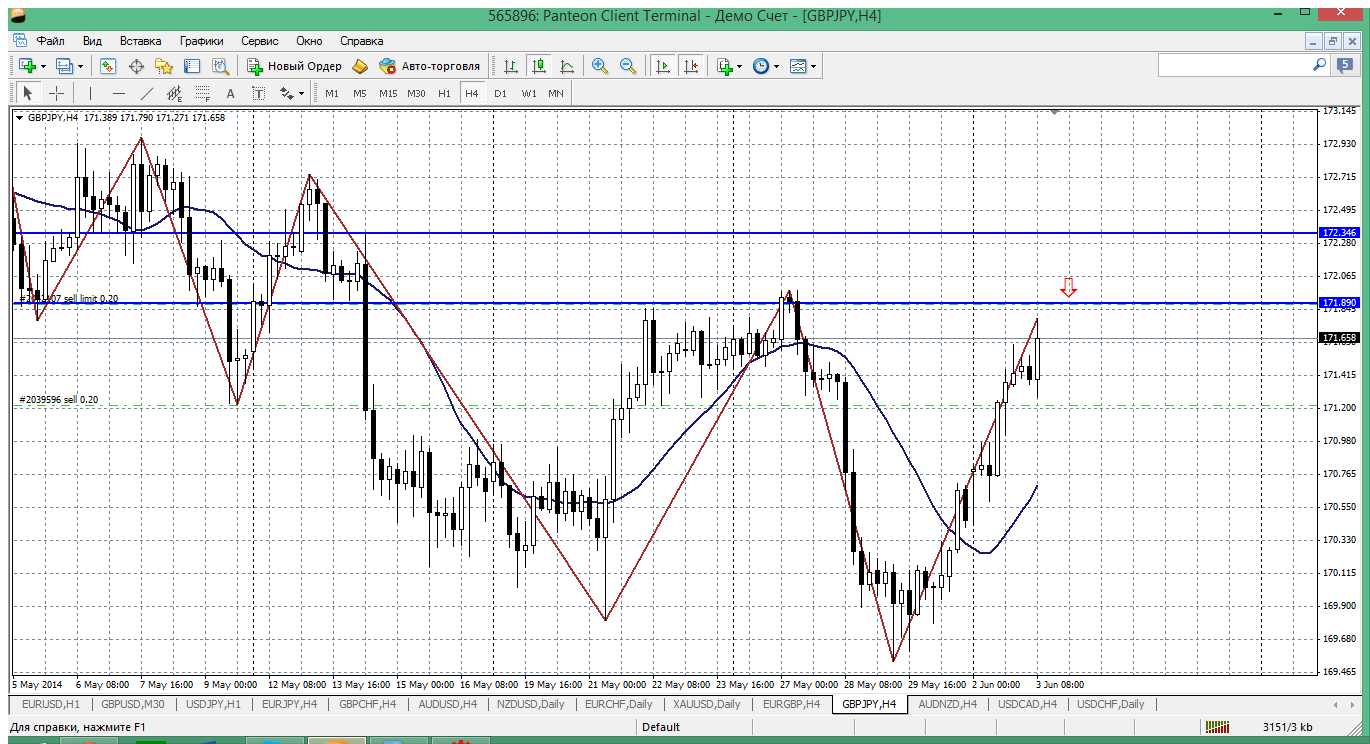Viewport: 1370px width, 744px height.
Task: Open the Вид menu
Action: (92, 41)
